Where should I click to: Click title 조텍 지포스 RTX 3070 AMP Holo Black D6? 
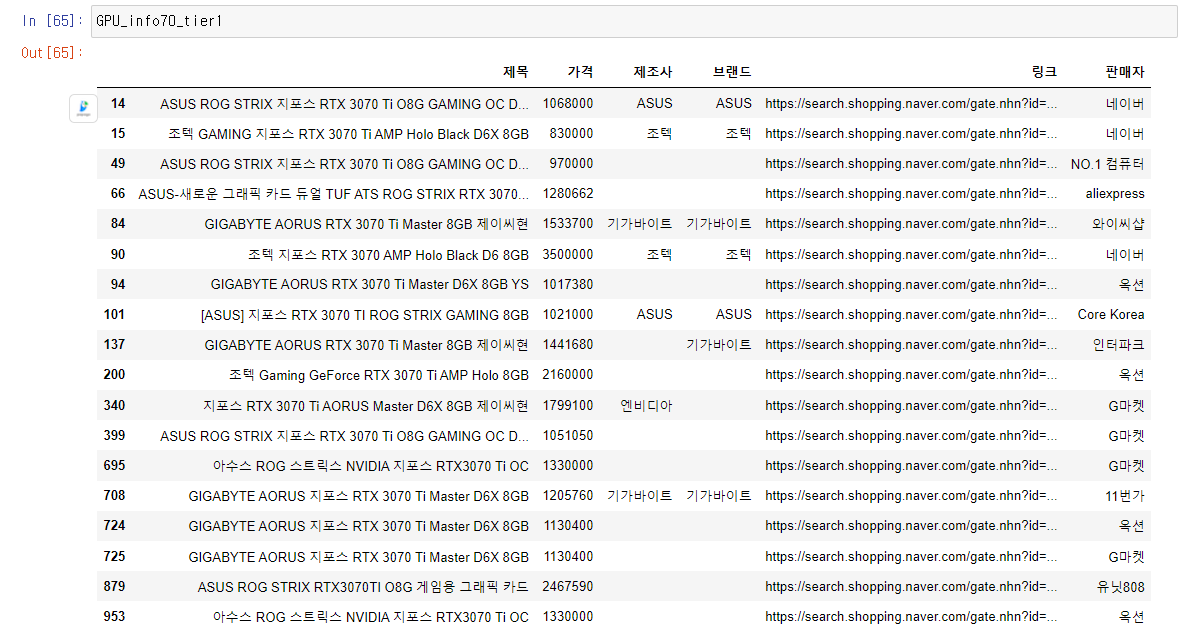[388, 255]
